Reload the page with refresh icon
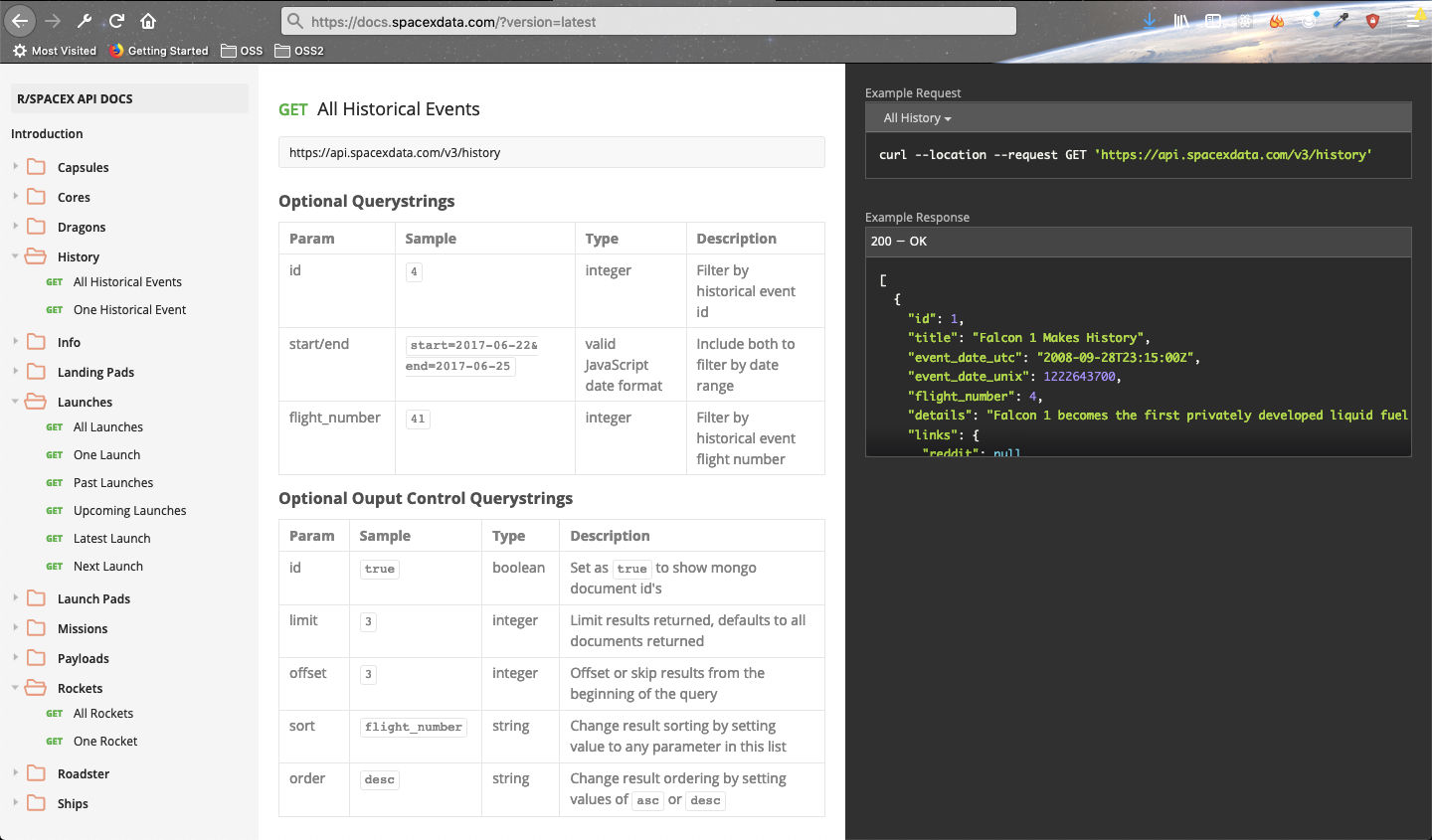The height and width of the screenshot is (840, 1432). [116, 21]
